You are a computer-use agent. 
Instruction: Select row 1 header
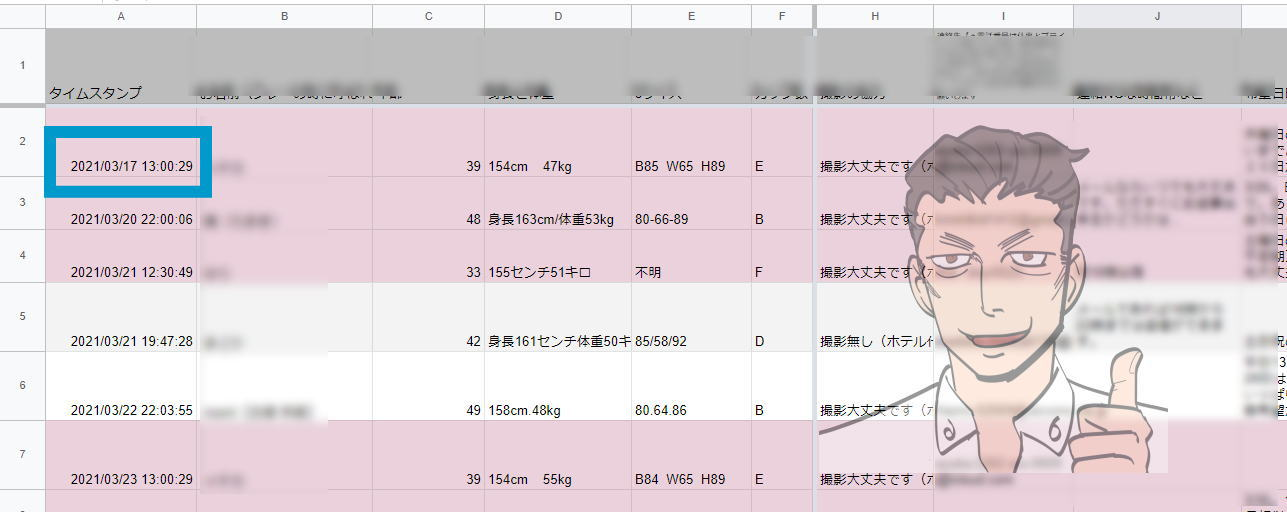click(22, 66)
